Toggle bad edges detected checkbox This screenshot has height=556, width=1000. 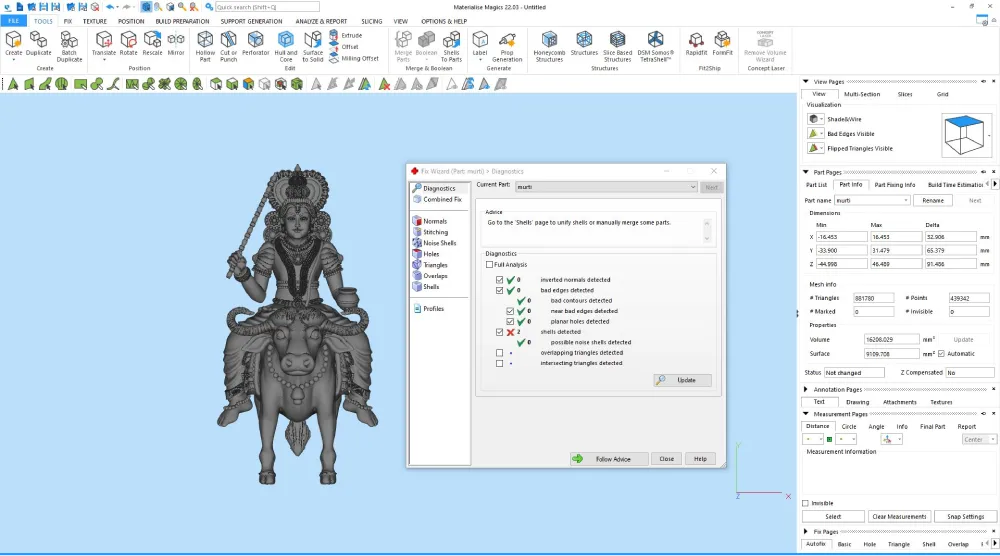pyautogui.click(x=499, y=290)
